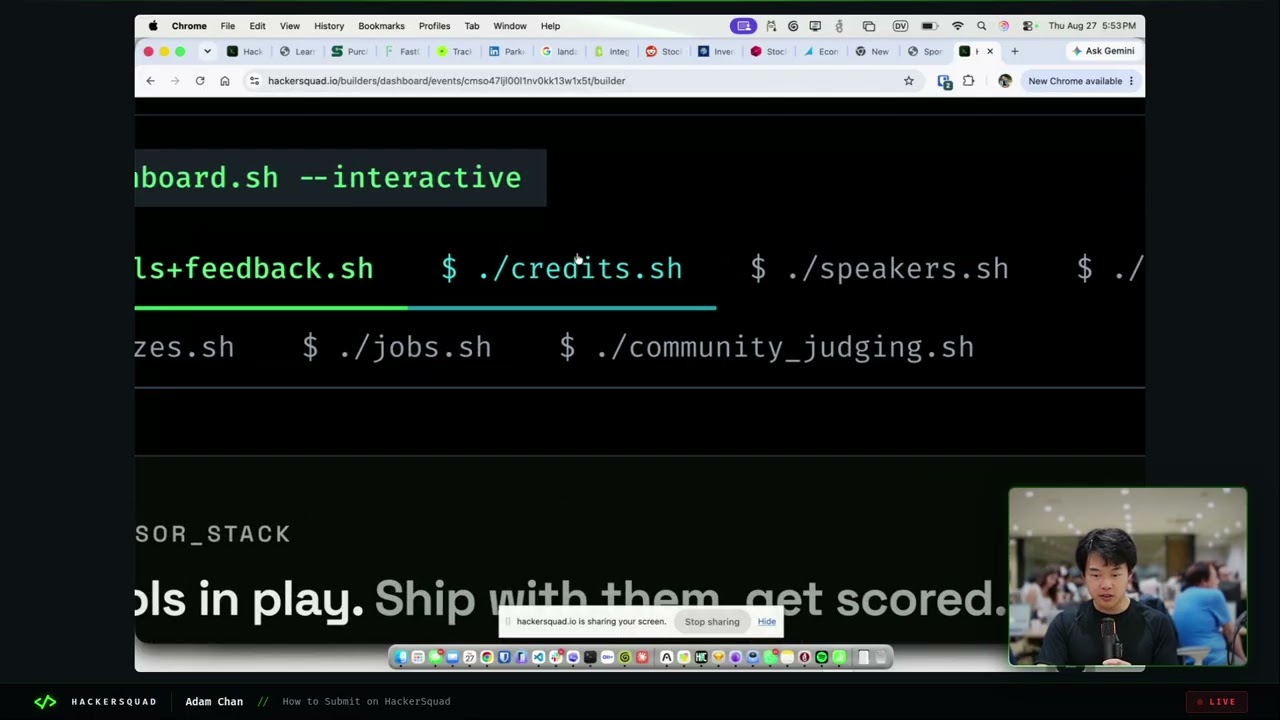Open the Chrome profile avatar

[1004, 81]
